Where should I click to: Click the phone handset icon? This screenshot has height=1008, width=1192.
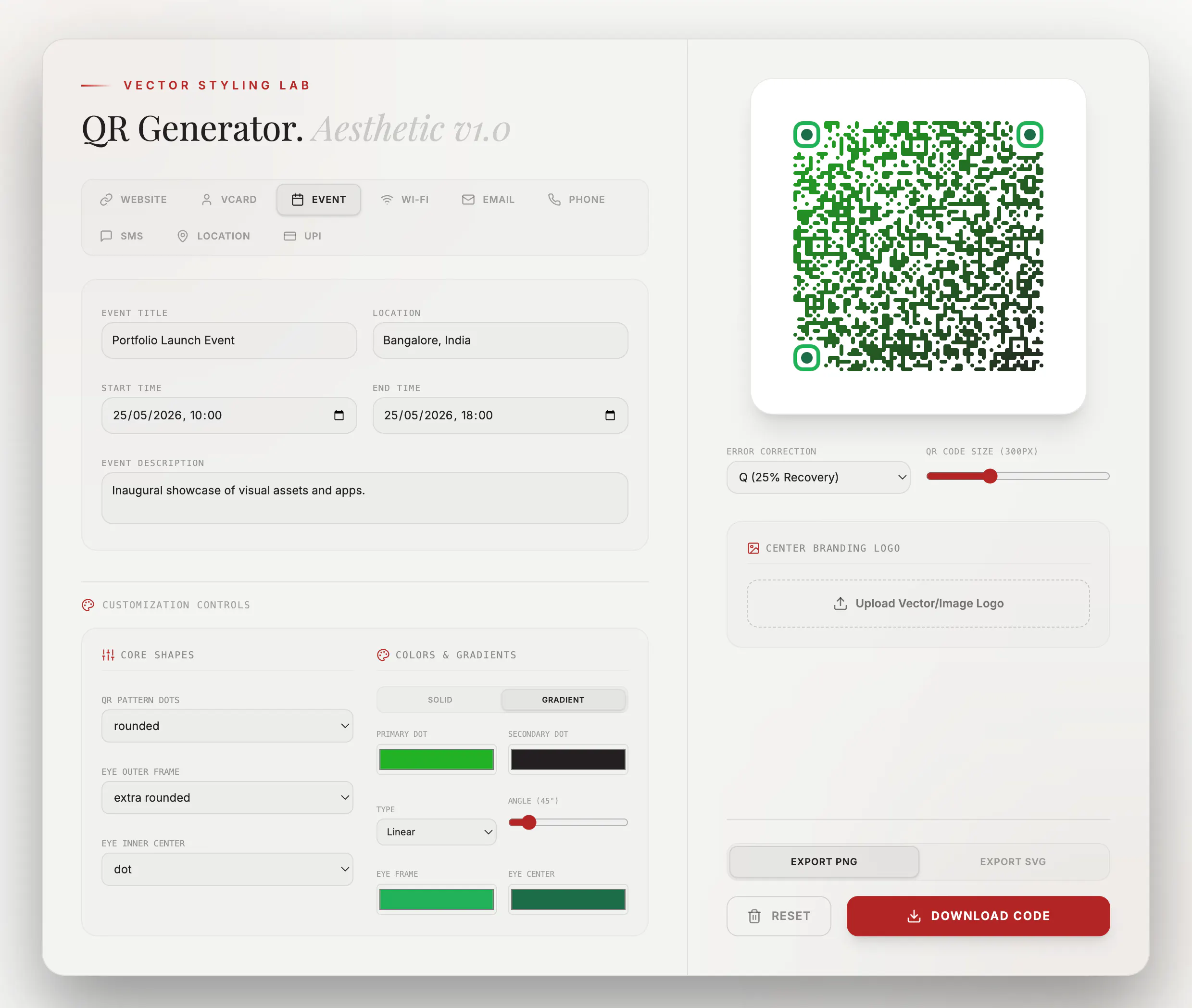554,200
